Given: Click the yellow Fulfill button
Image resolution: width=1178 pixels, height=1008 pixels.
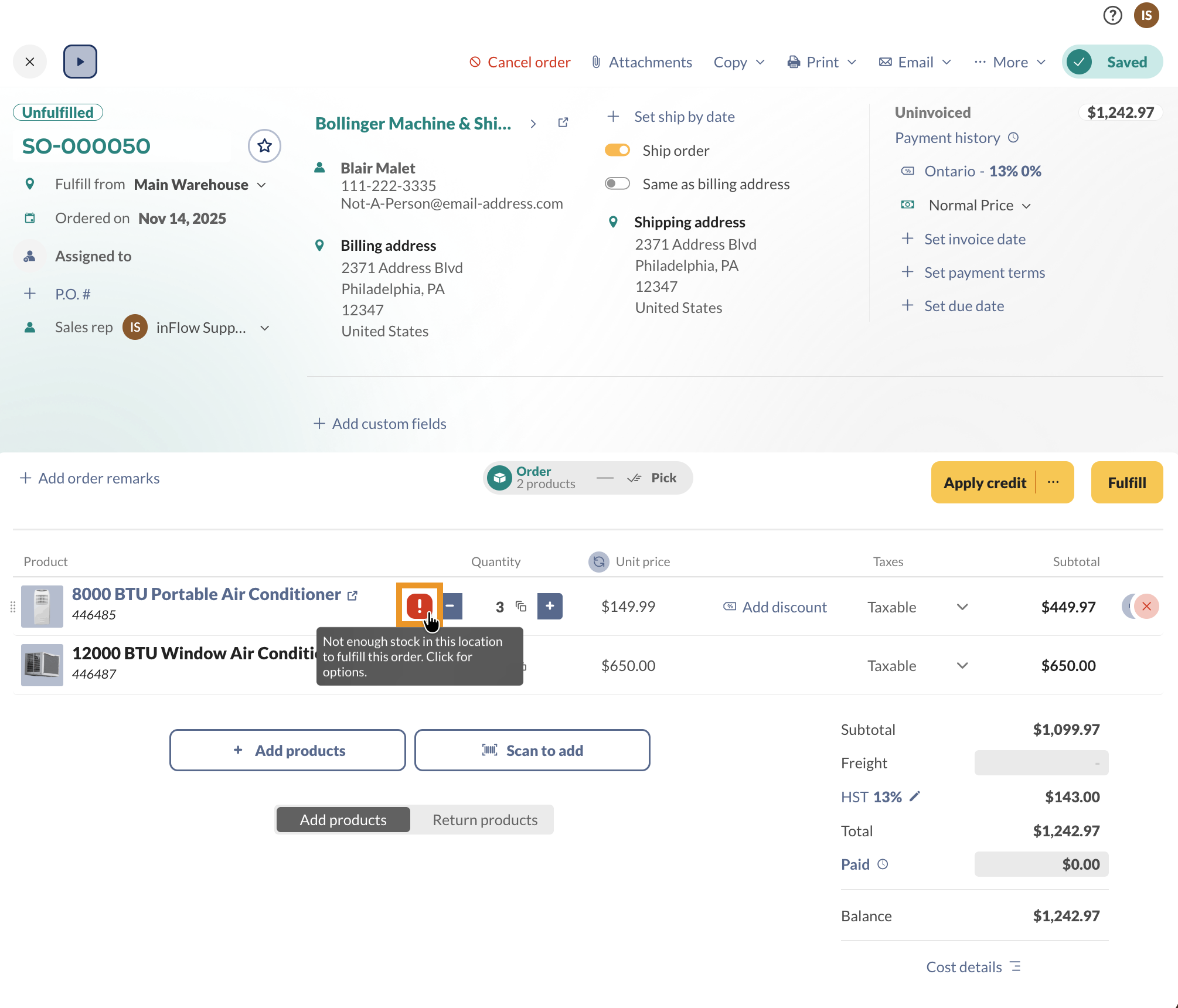Looking at the screenshot, I should pyautogui.click(x=1126, y=482).
